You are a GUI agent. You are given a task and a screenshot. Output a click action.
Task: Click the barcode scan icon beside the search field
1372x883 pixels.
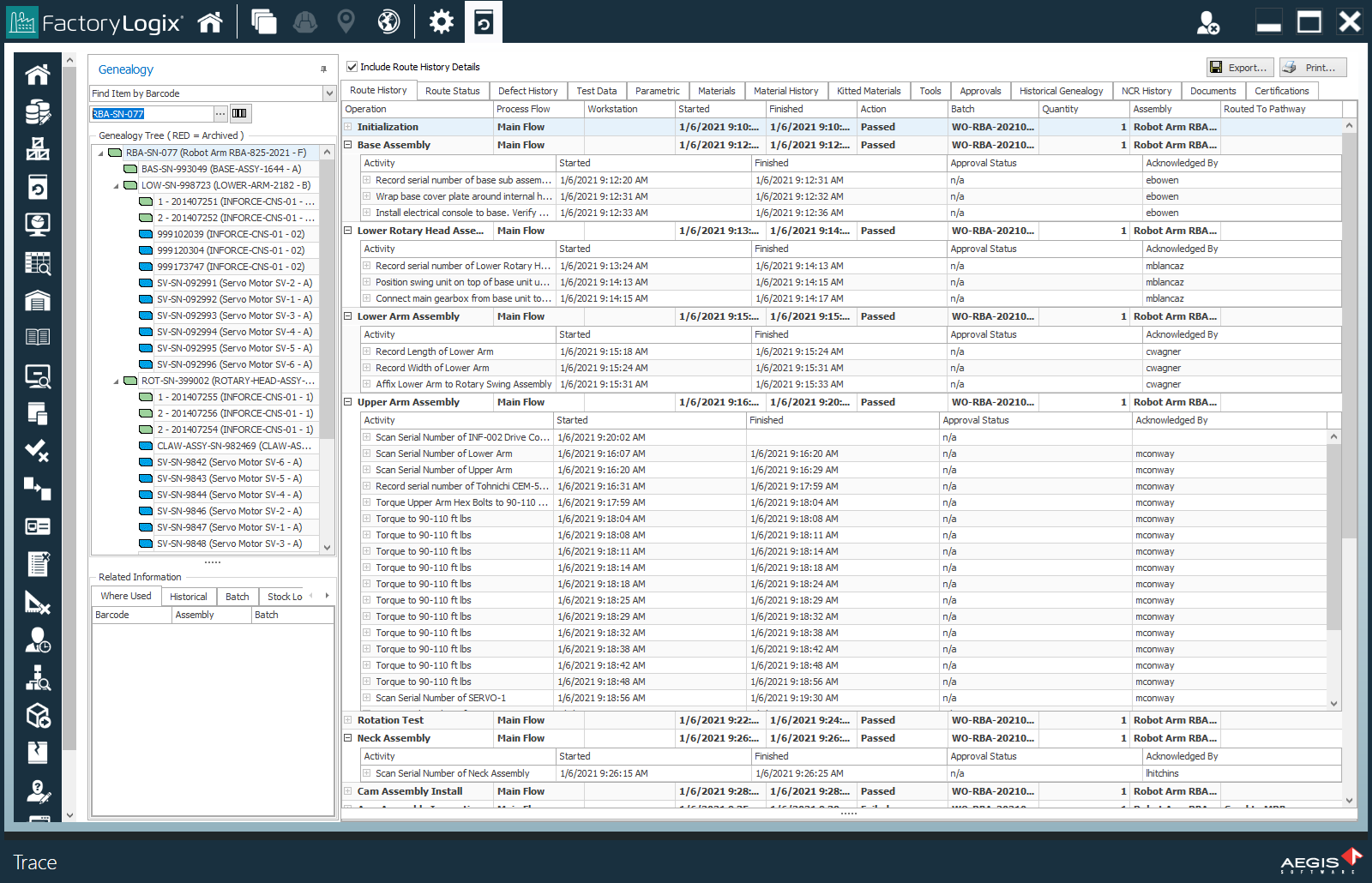pos(241,113)
